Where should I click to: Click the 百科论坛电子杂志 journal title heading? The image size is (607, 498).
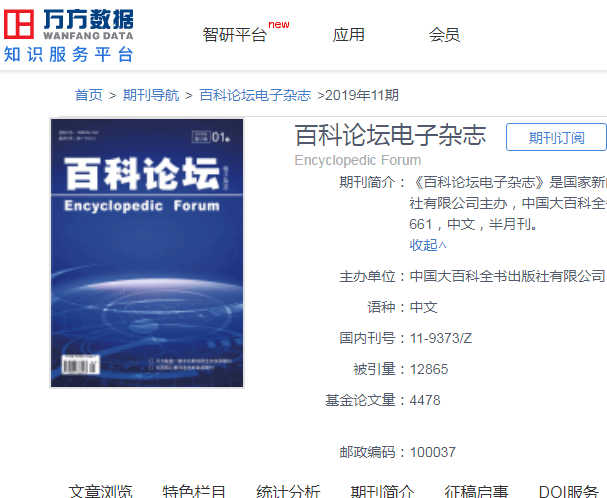390,135
